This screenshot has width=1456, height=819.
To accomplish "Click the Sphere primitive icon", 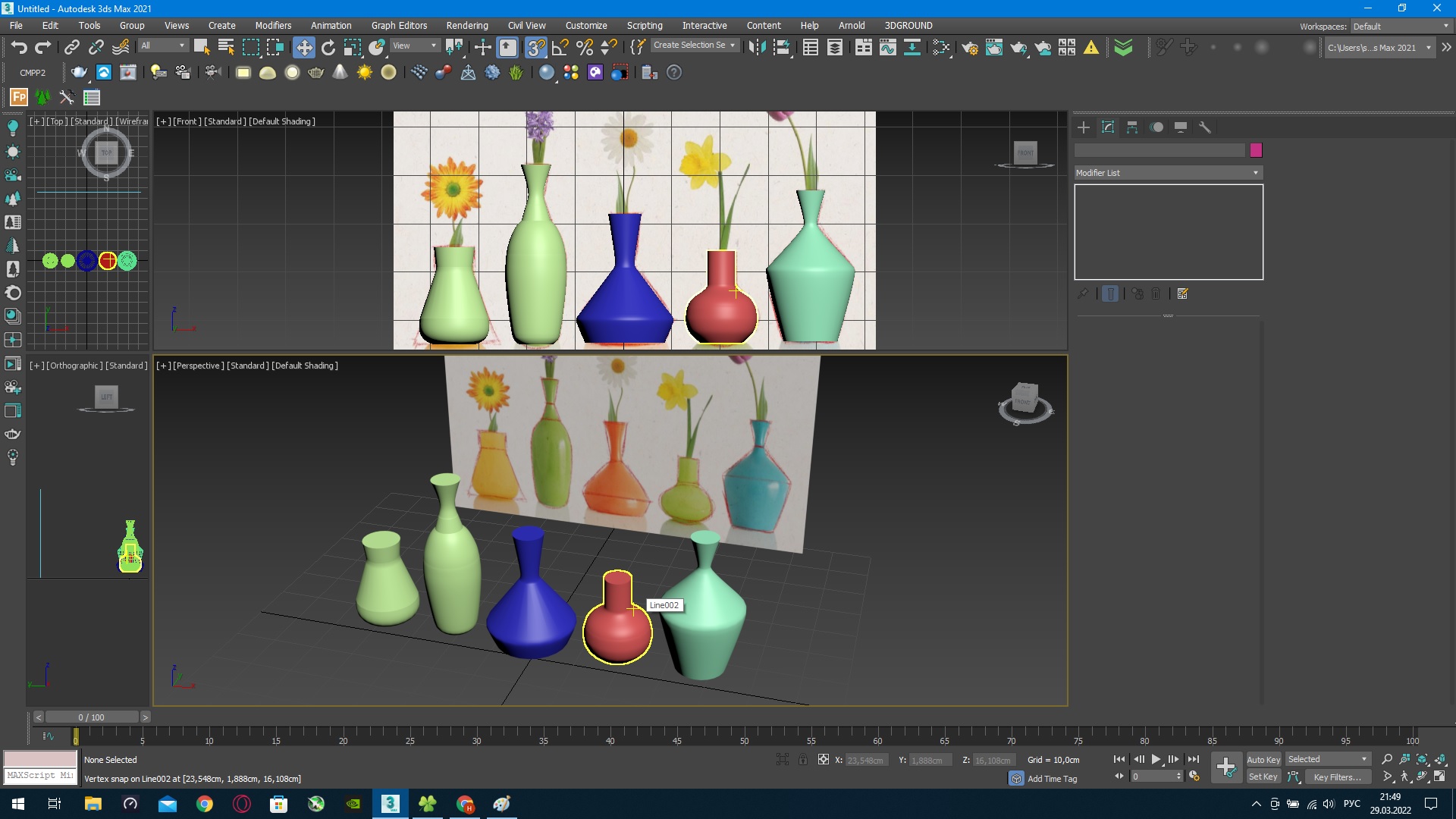I will click(x=292, y=72).
